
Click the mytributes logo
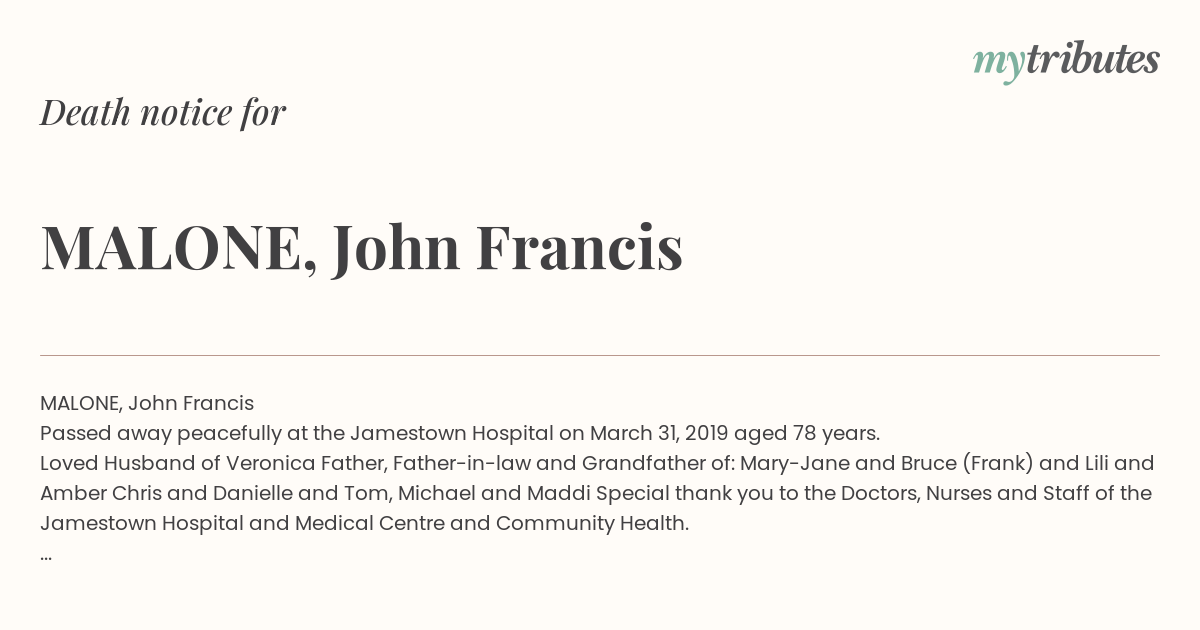tap(1066, 62)
